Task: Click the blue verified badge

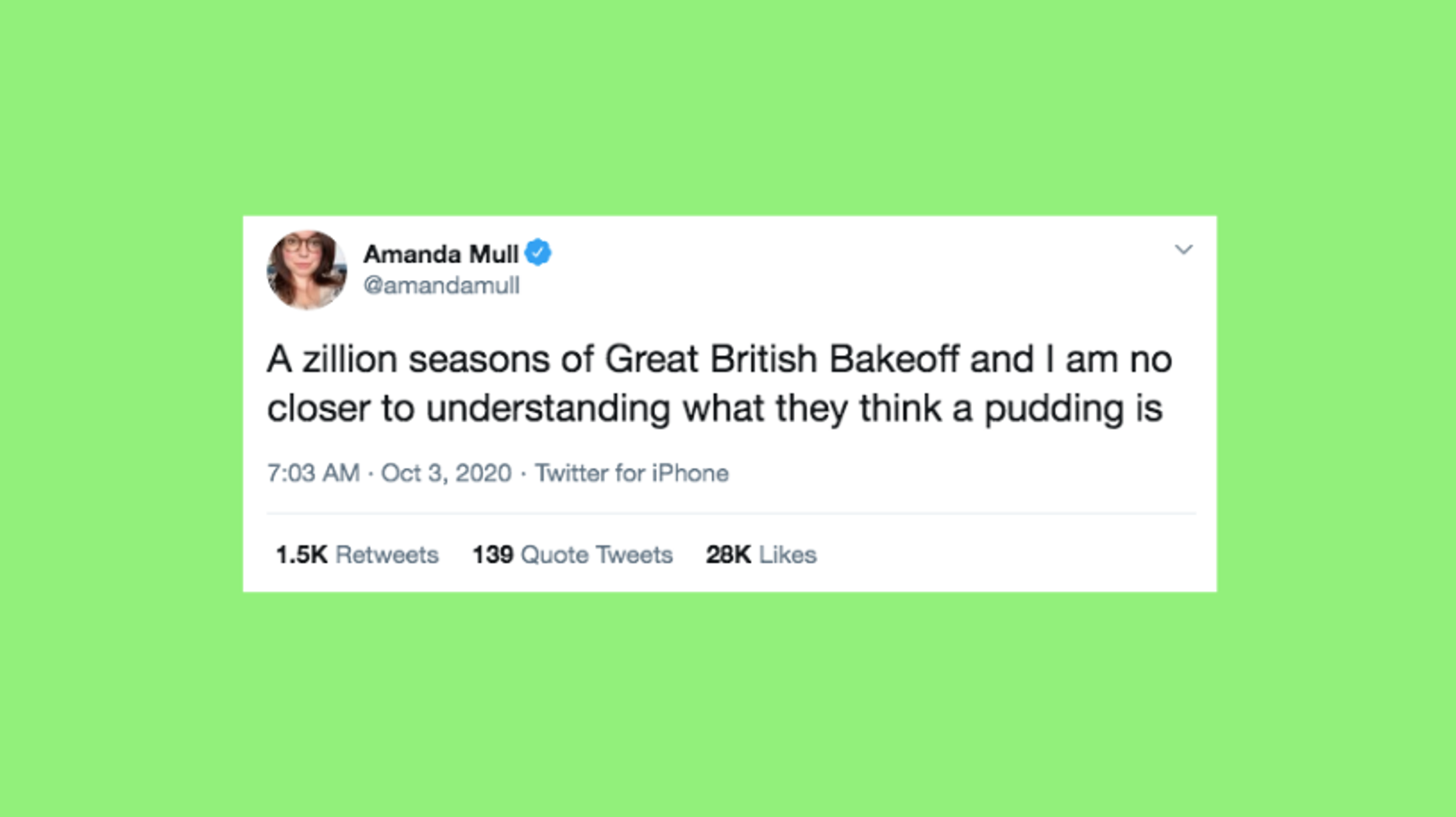Action: 538,254
